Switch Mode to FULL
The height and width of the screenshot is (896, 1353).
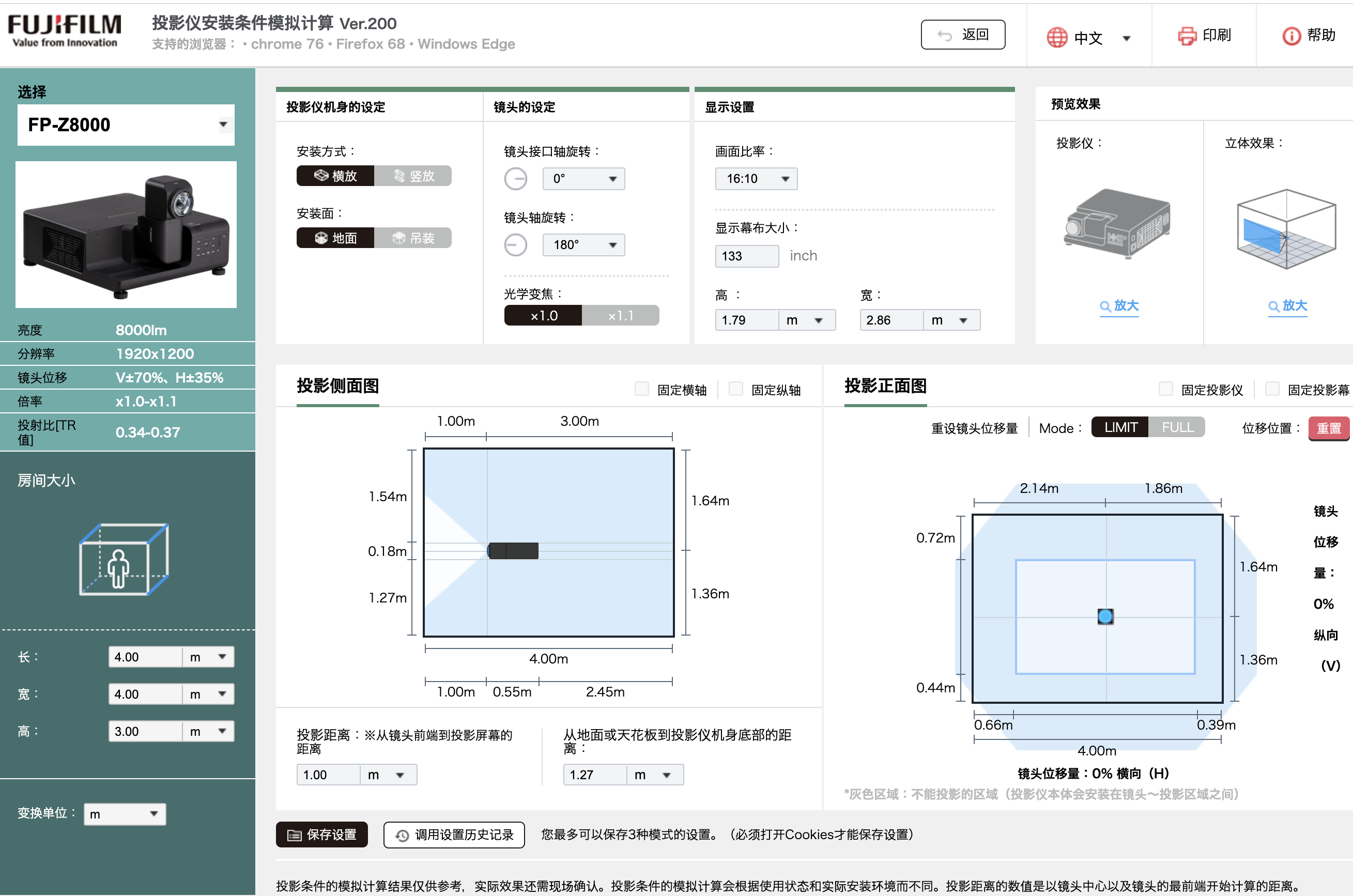pyautogui.click(x=1177, y=427)
